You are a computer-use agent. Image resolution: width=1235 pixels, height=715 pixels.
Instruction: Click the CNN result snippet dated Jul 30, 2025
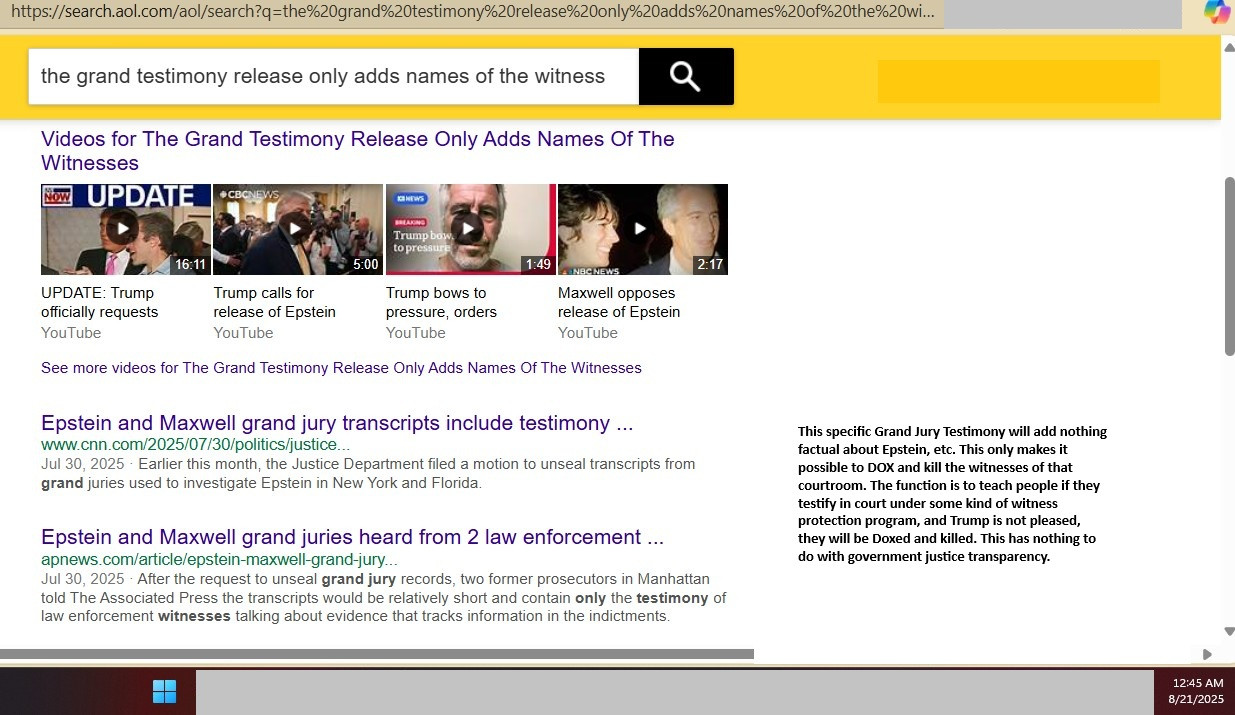368,474
